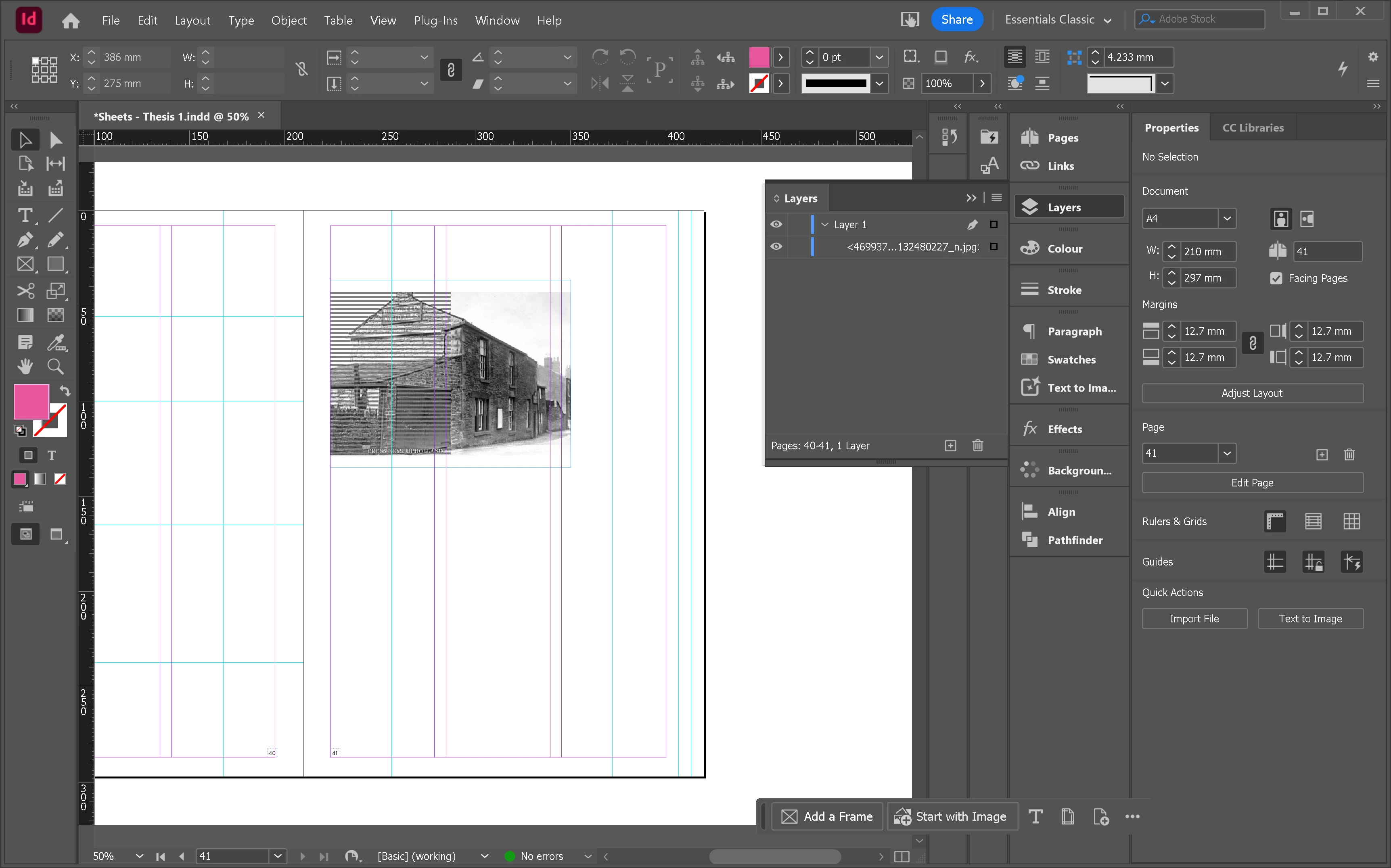Collapse Layer 1 disclosure arrow
This screenshot has width=1391, height=868.
[x=825, y=225]
